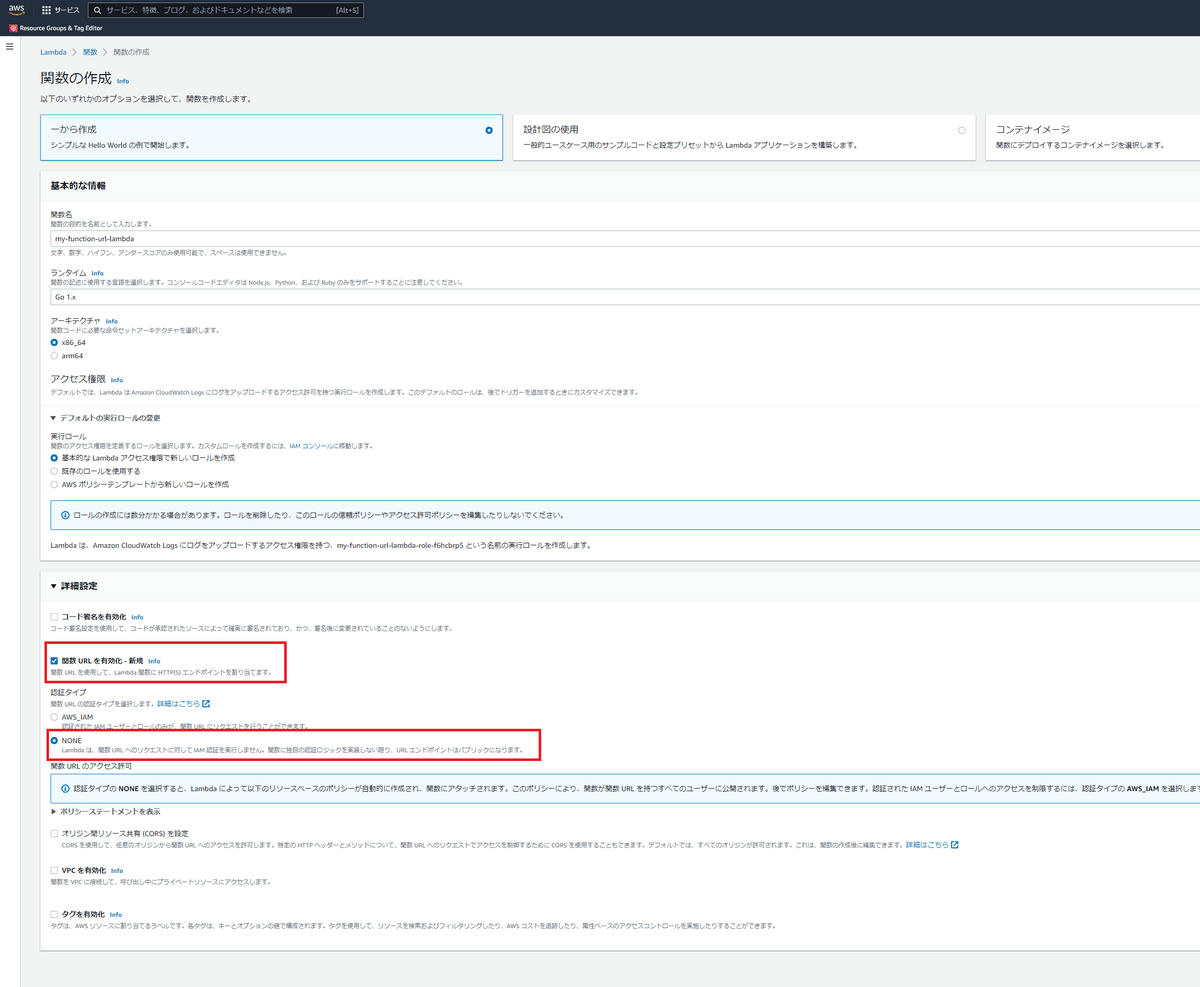Screen dimensions: 1200x987
Task: Click the search box for services
Action: coord(226,9)
